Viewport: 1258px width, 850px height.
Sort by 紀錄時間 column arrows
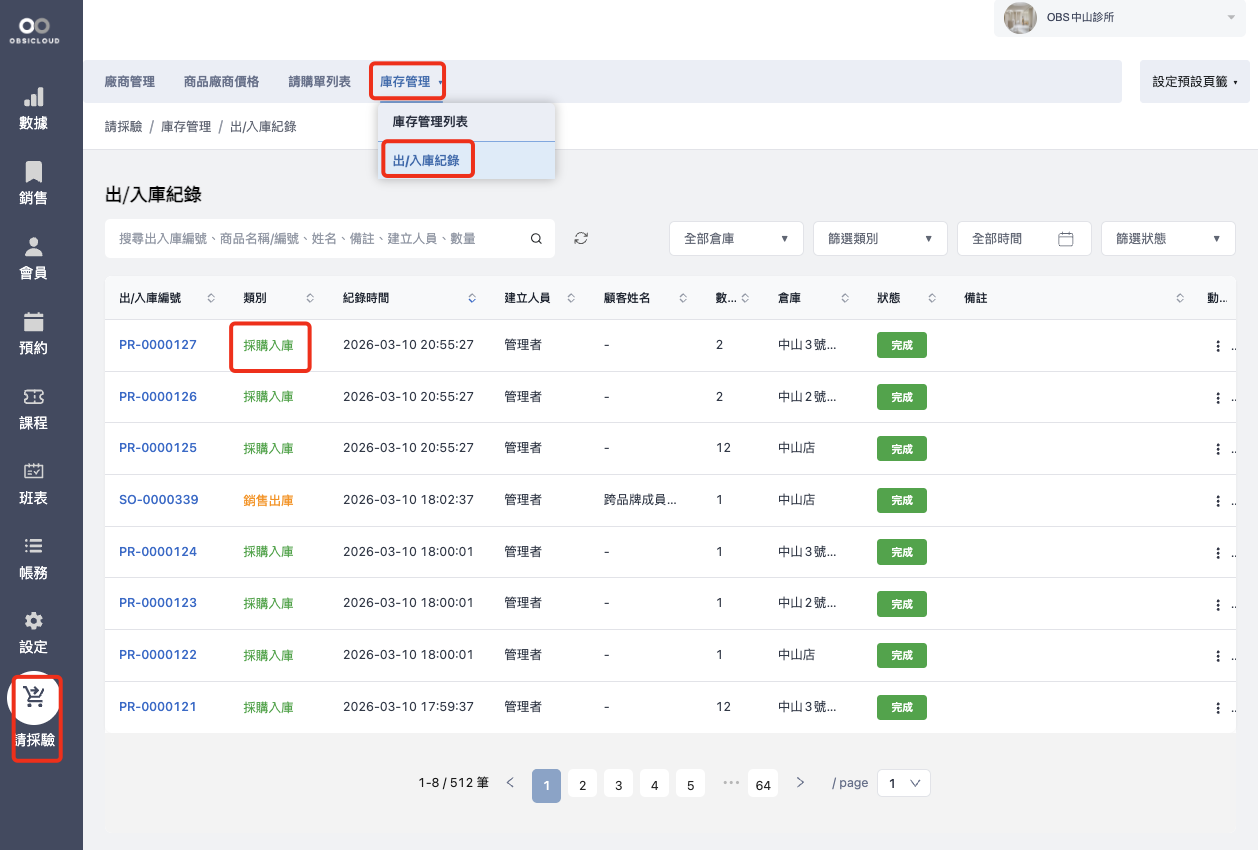[x=472, y=298]
